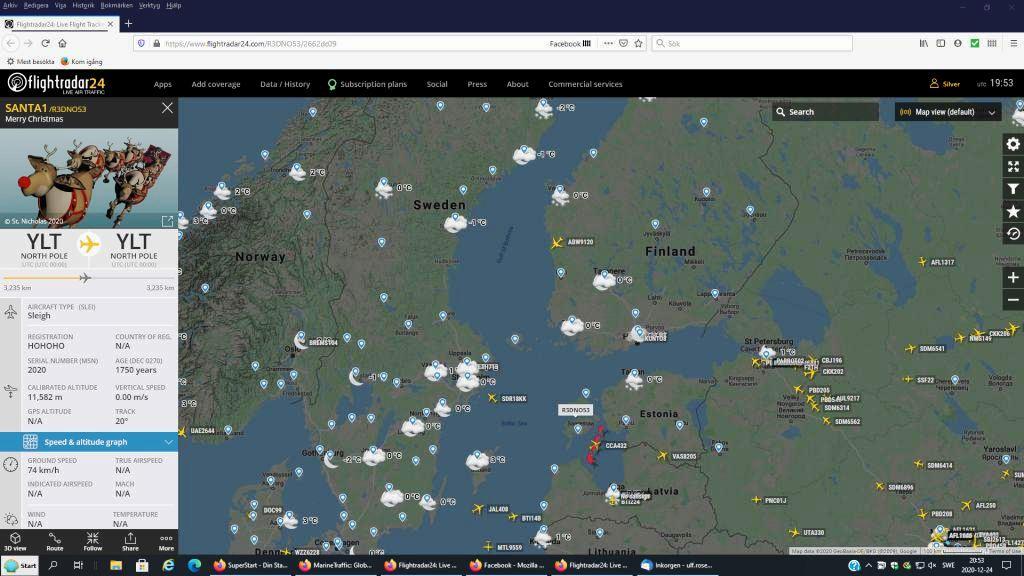This screenshot has height=576, width=1024.
Task: Select the PNC01J aircraft icon
Action: coord(756,500)
